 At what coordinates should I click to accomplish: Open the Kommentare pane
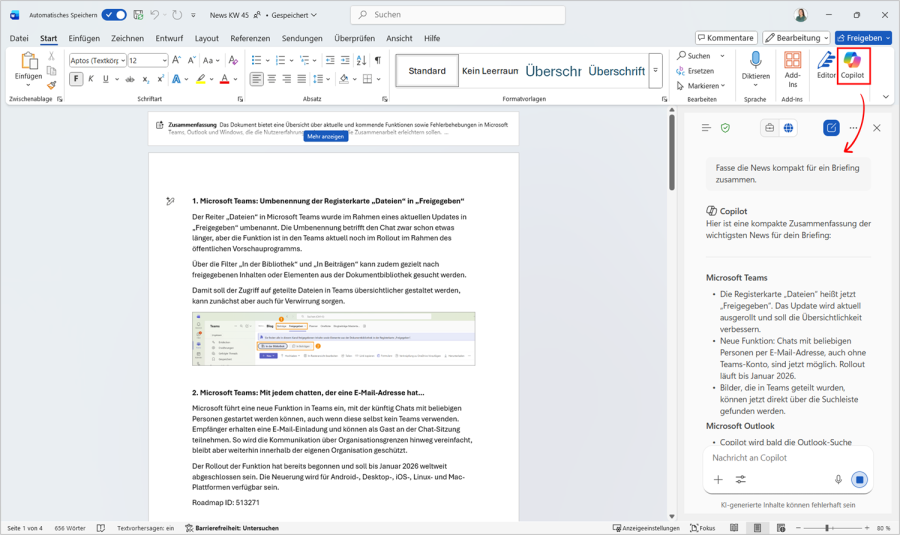click(x=726, y=38)
